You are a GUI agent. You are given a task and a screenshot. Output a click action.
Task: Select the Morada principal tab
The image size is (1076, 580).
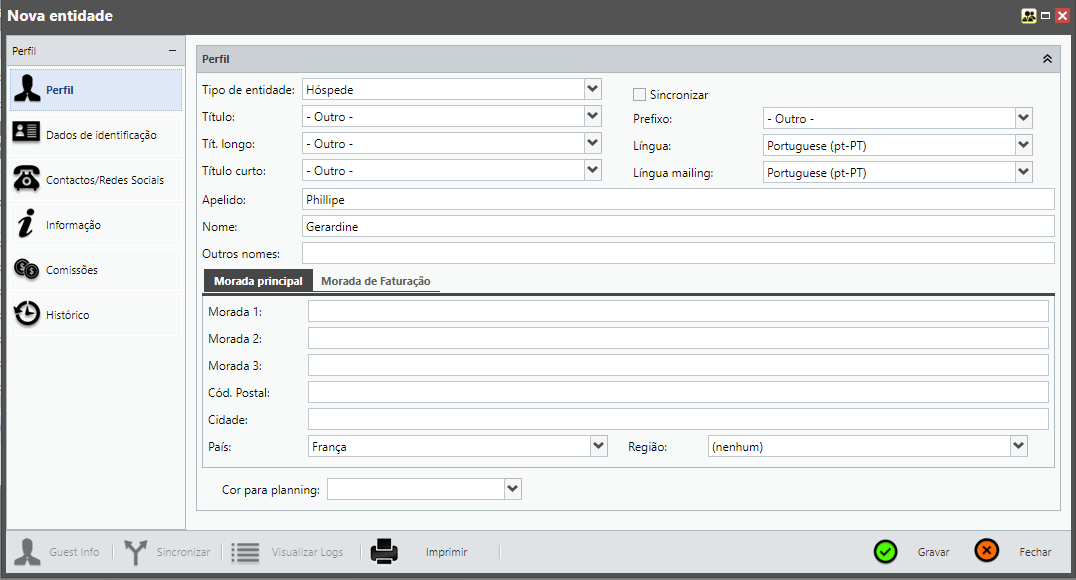[258, 281]
